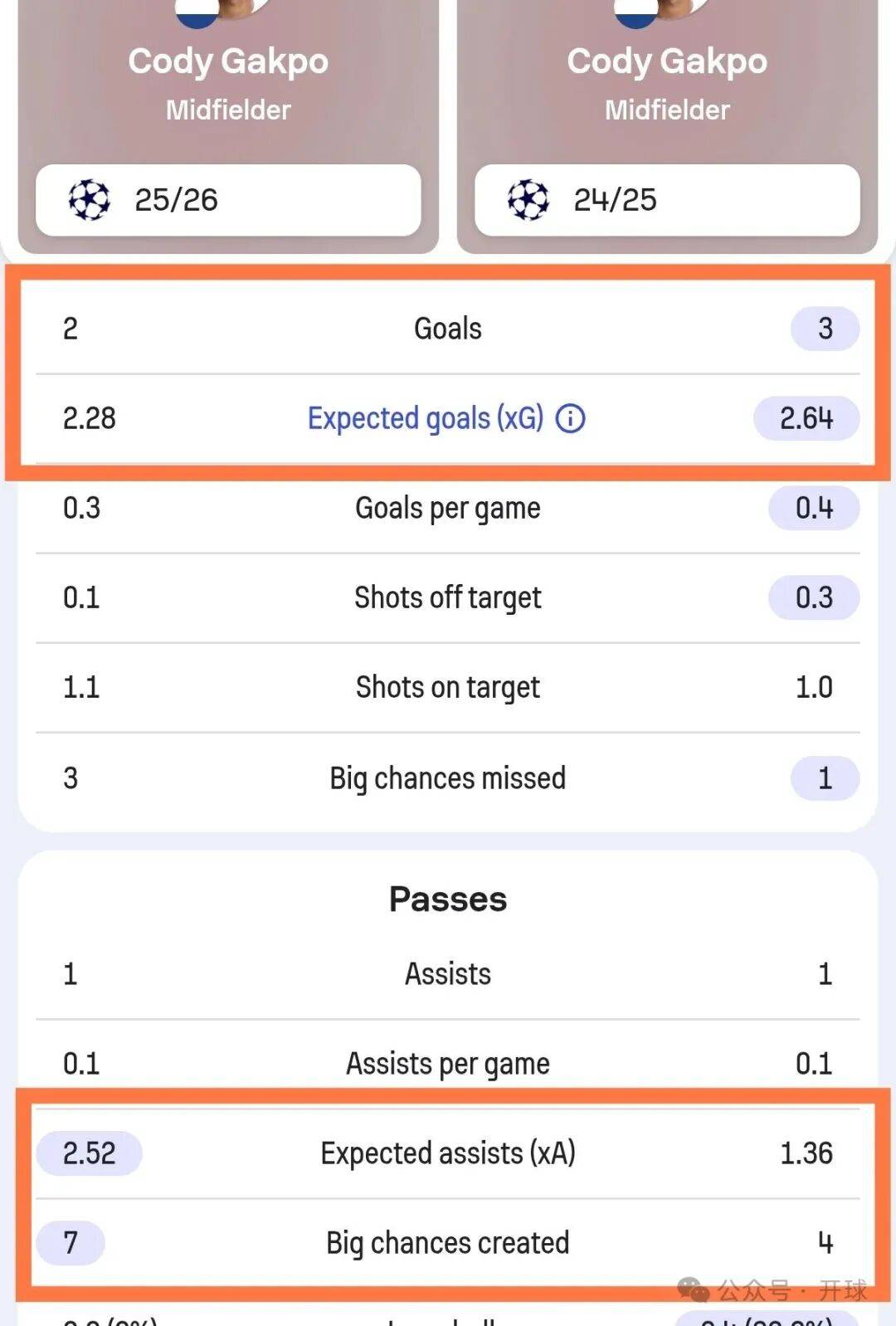Select the Goals per game row label
896x1326 pixels.
448,508
